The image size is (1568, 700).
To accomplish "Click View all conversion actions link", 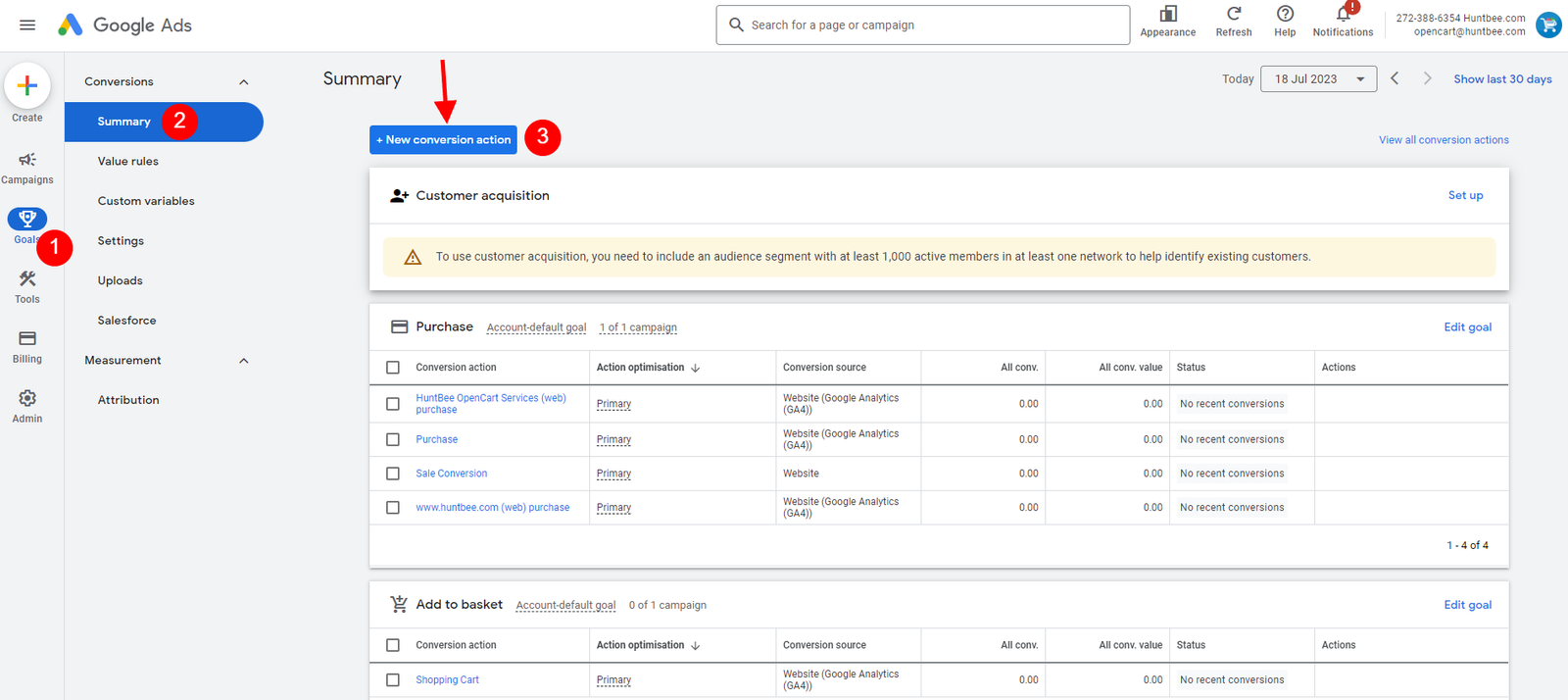I will point(1444,140).
